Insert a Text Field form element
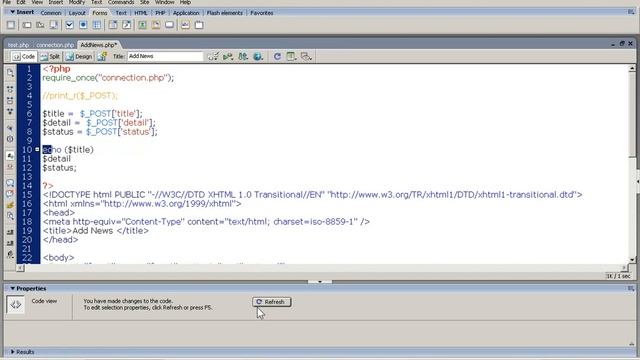Viewport: 640px width, 360px height. click(27, 25)
